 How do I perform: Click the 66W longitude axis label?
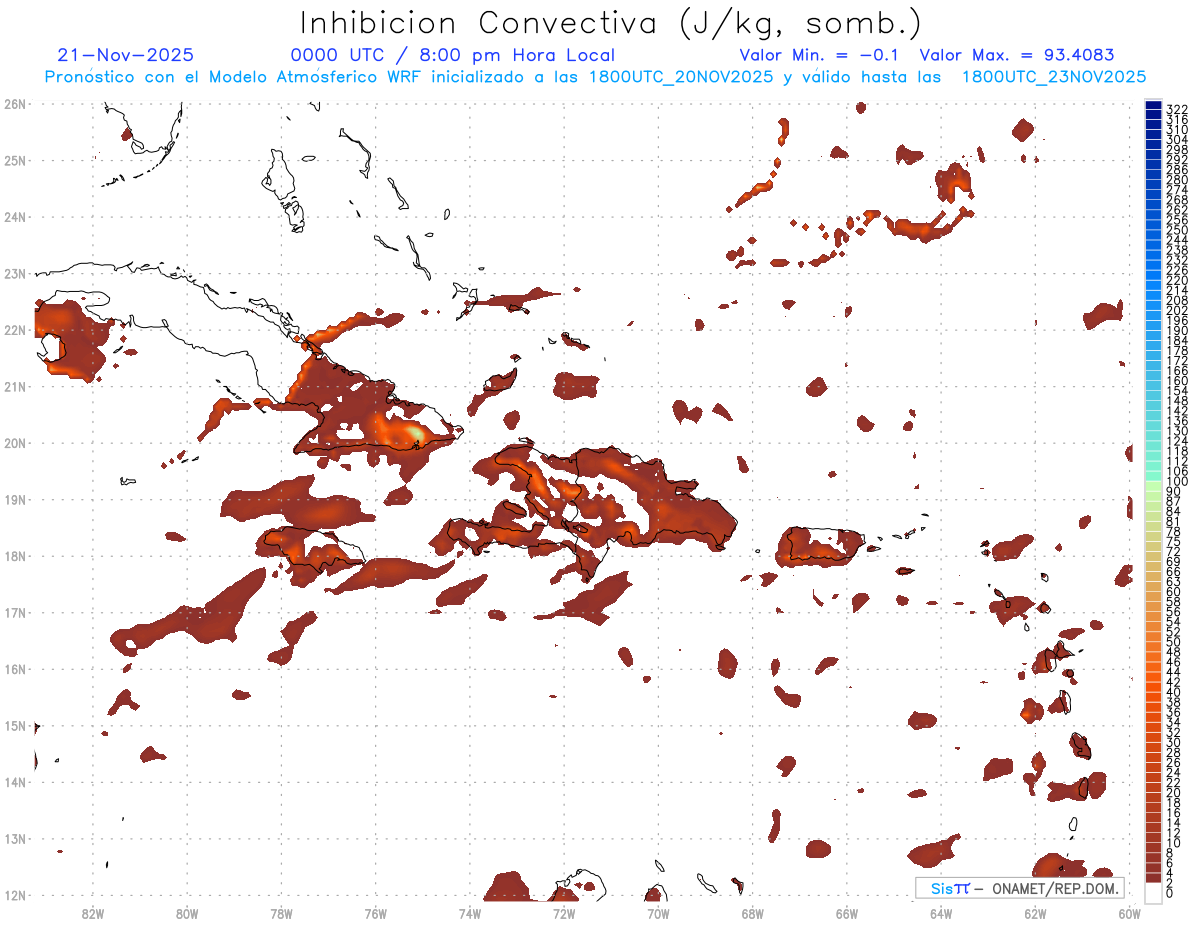(847, 912)
